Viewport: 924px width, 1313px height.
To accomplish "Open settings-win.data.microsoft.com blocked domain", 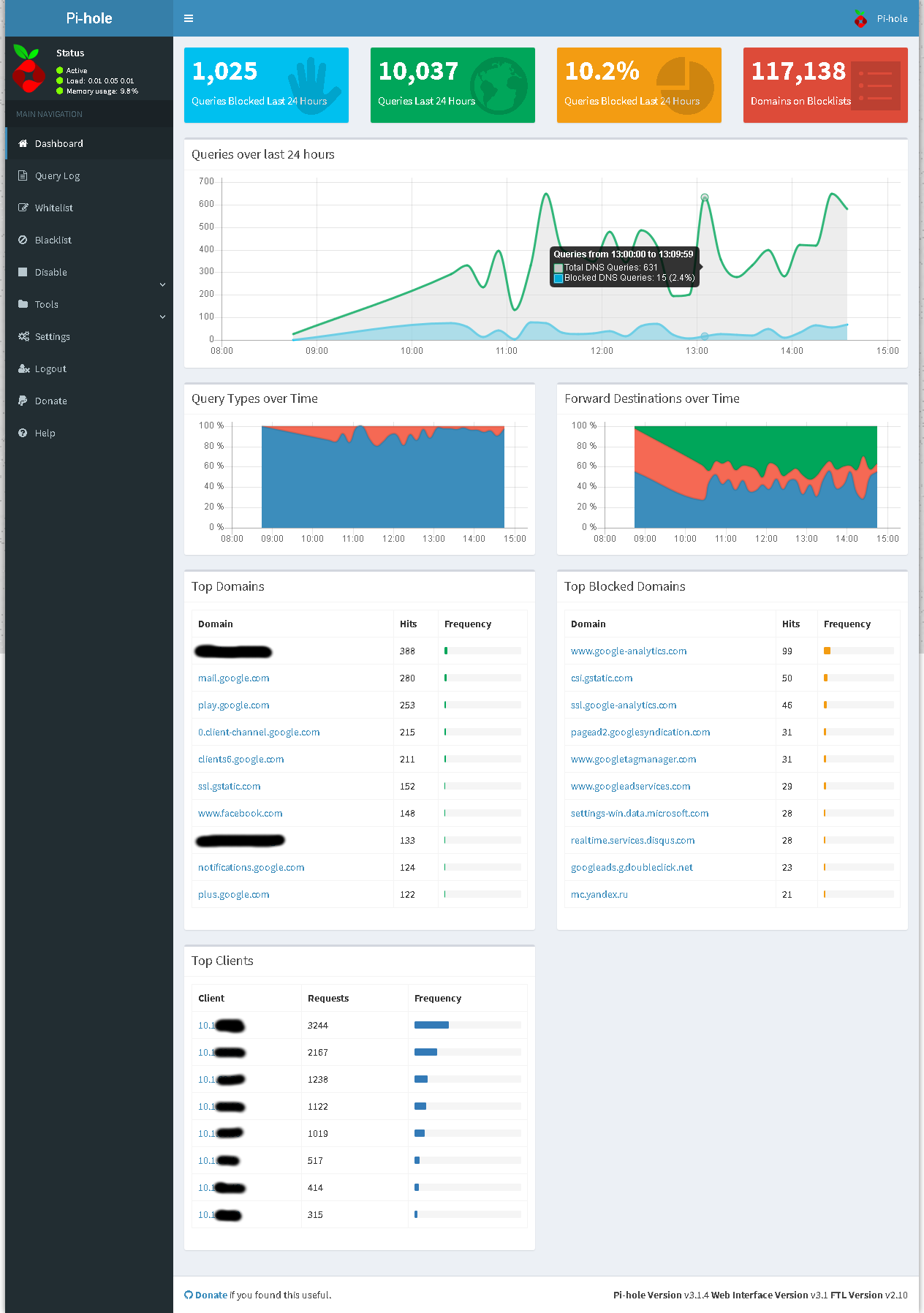I will click(x=640, y=813).
